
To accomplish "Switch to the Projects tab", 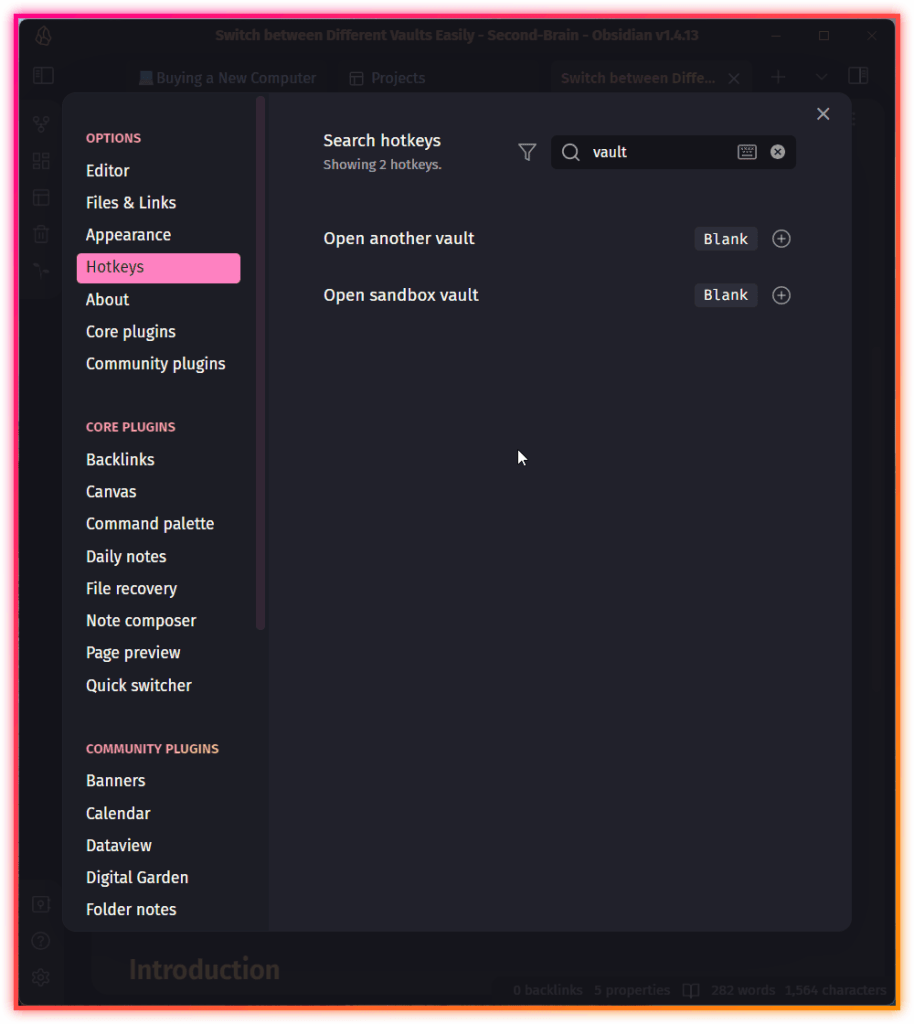I will (x=387, y=78).
